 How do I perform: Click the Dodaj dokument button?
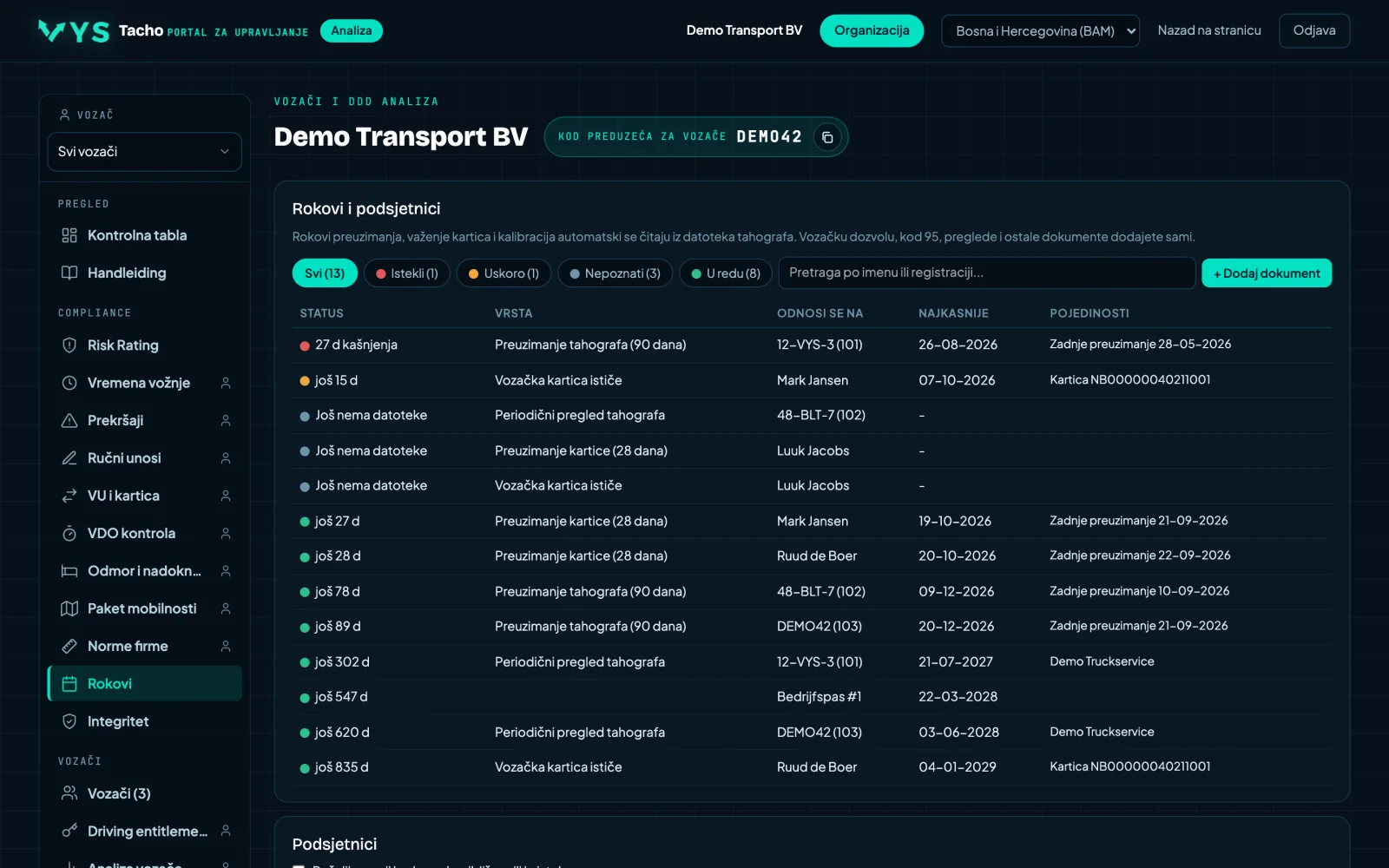click(x=1267, y=273)
